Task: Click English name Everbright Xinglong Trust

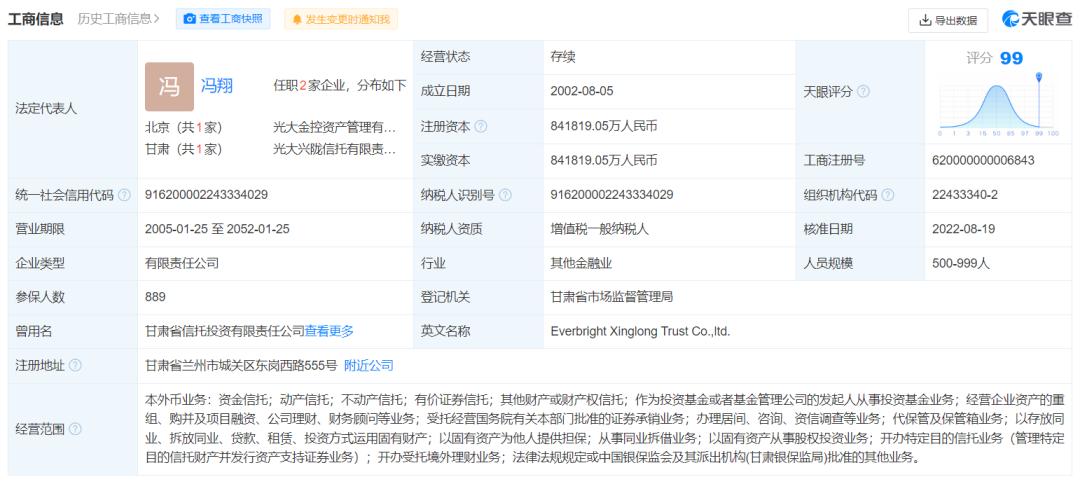Action: [x=640, y=331]
